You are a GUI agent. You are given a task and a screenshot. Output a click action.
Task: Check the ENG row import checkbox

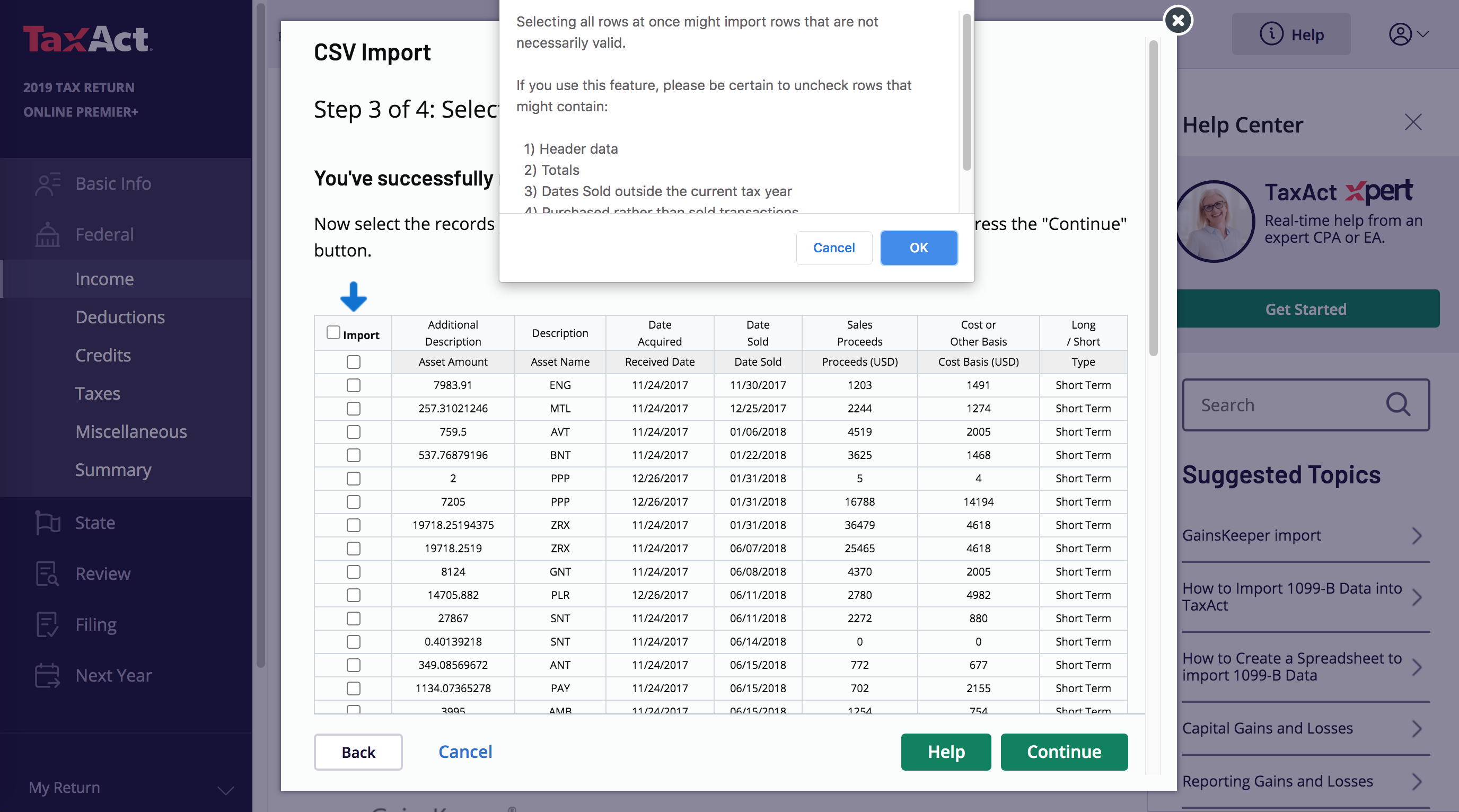point(354,385)
